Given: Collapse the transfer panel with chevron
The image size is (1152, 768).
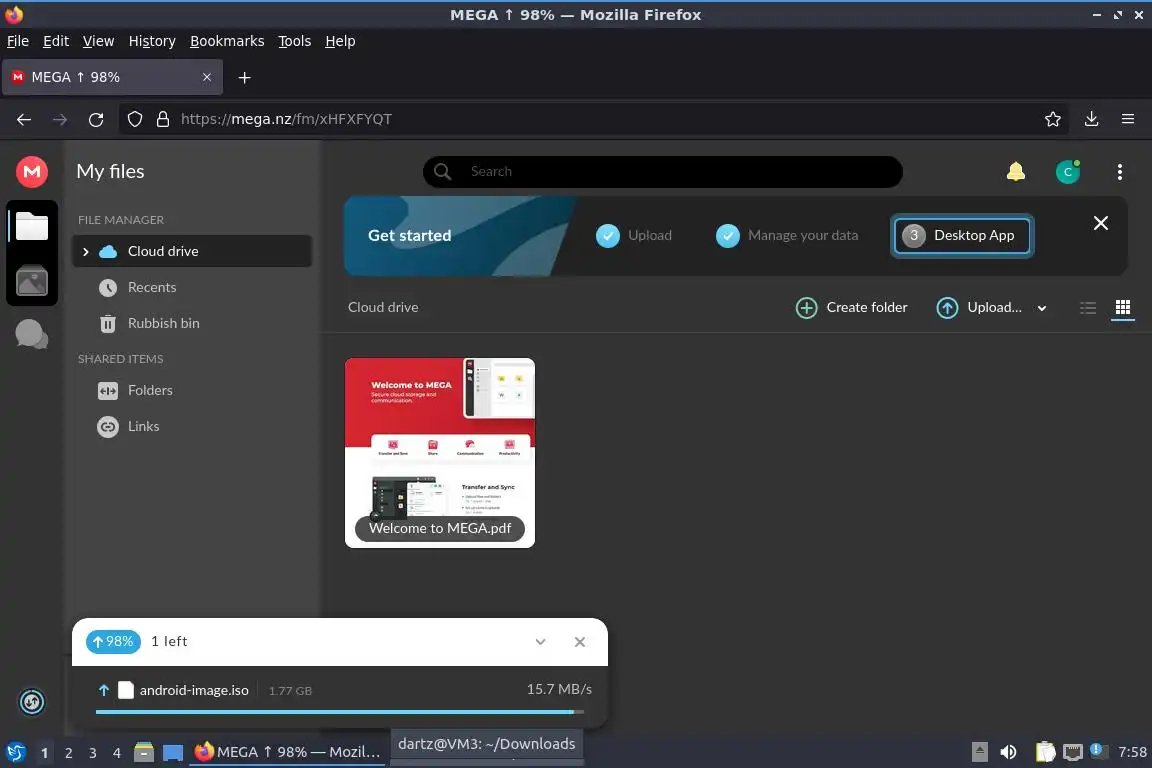Looking at the screenshot, I should (x=540, y=642).
